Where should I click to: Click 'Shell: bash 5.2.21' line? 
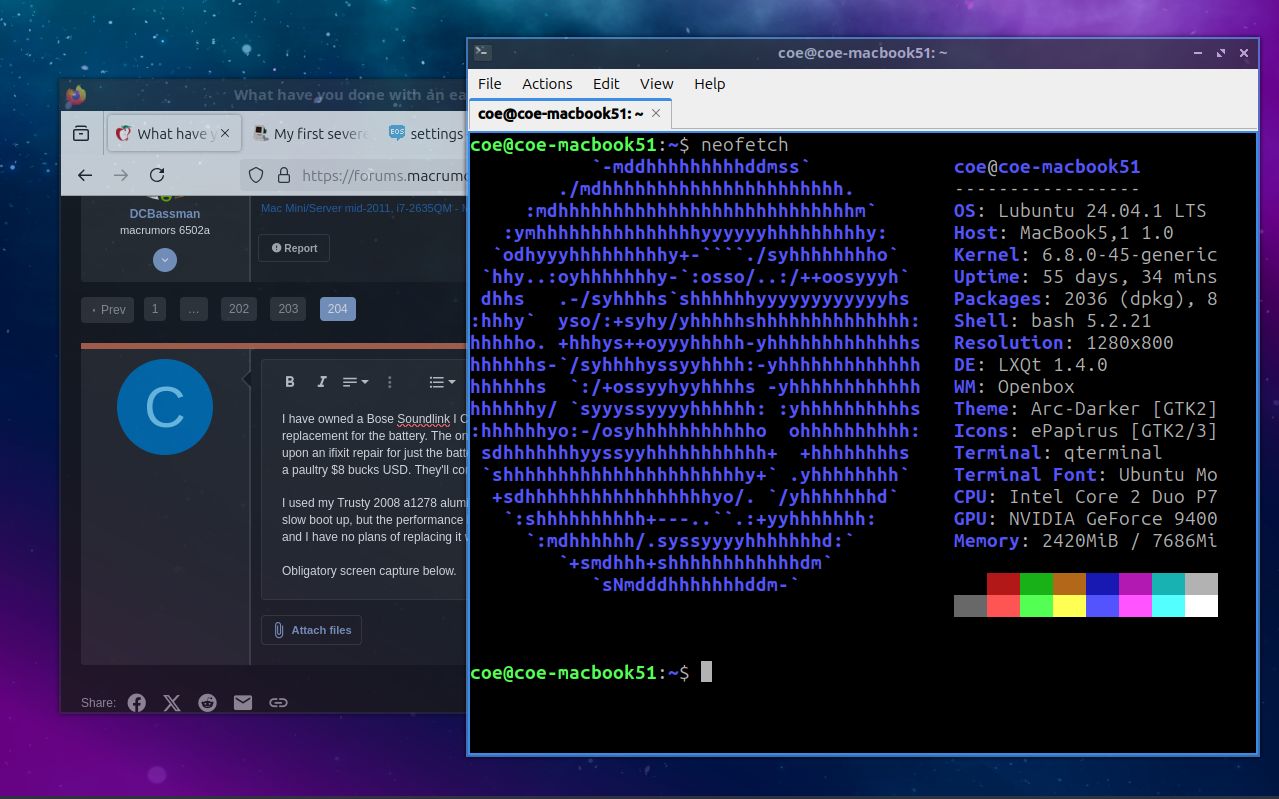coord(1053,321)
